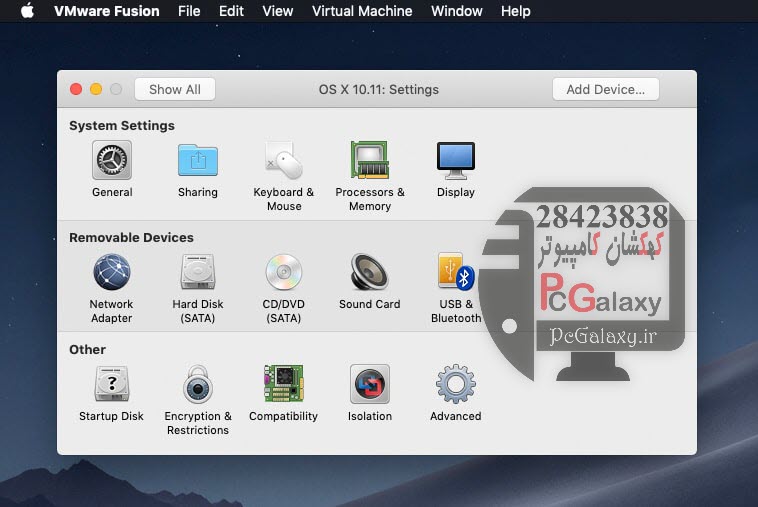
Task: Open the Apple menu
Action: pos(27,11)
